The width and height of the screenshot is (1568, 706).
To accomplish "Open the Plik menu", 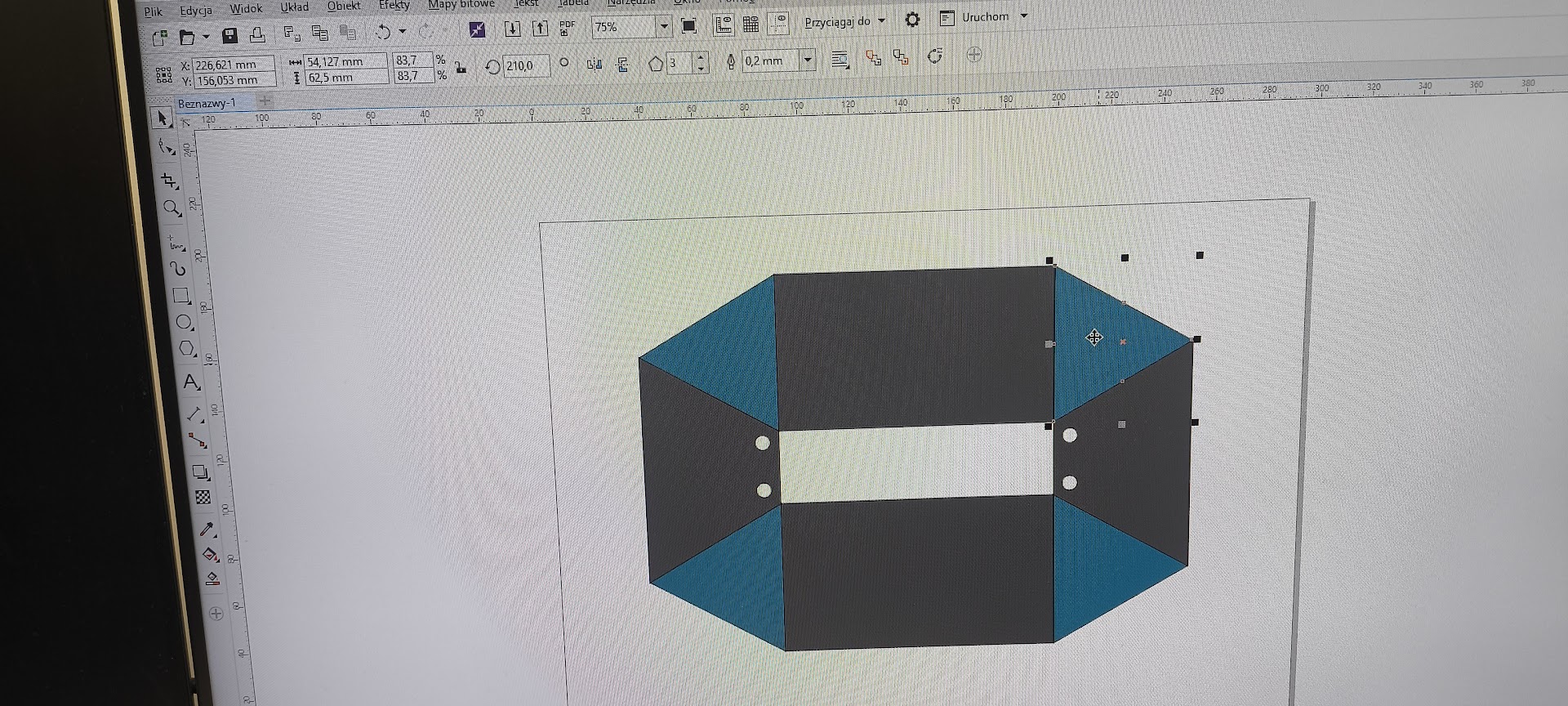I will (x=154, y=11).
